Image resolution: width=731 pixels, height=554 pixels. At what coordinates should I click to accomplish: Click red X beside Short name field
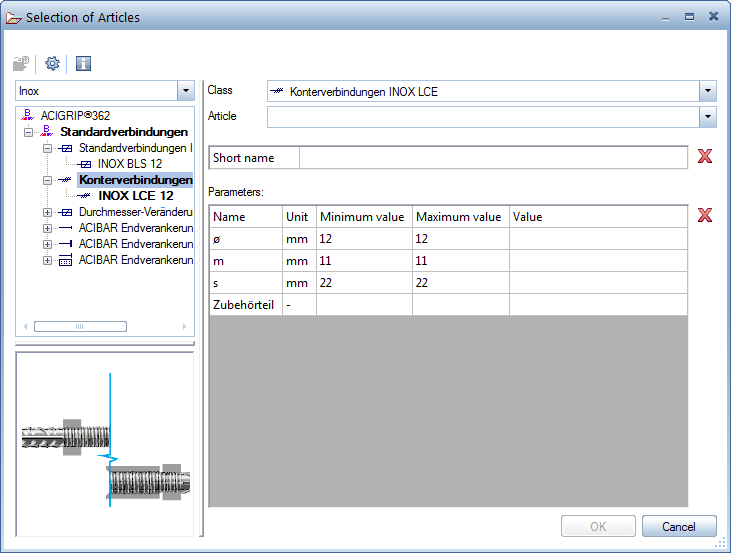[705, 157]
